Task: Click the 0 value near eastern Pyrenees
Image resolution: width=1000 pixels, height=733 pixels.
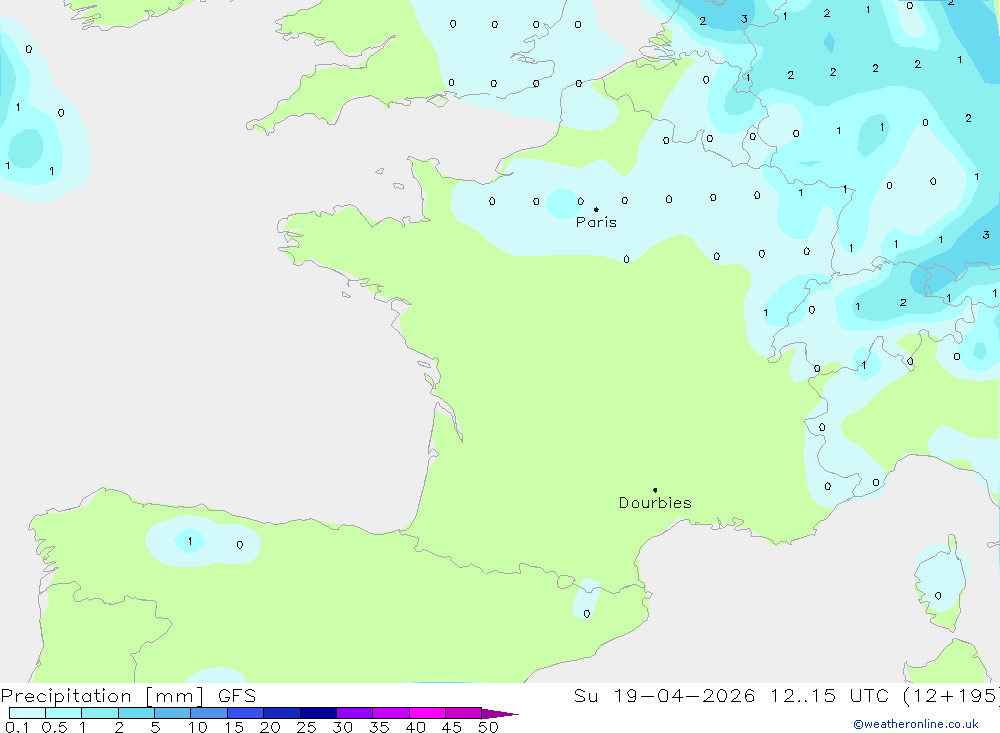Action: [587, 614]
